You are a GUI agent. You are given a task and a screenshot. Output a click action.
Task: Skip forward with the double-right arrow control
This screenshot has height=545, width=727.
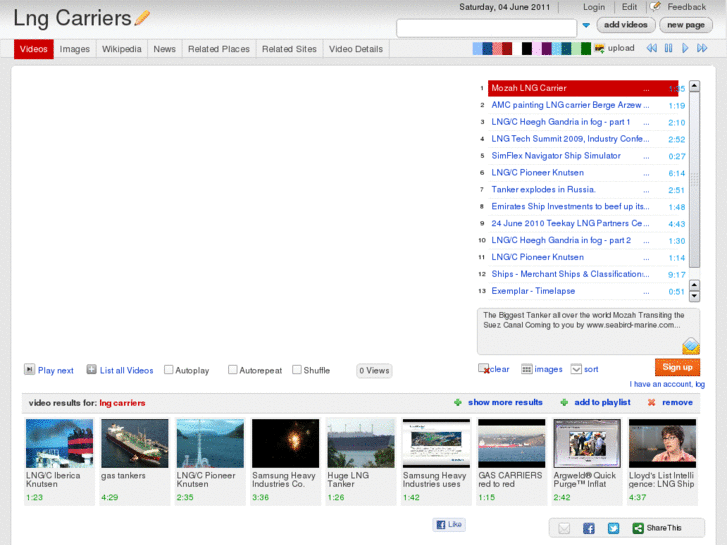(x=702, y=48)
